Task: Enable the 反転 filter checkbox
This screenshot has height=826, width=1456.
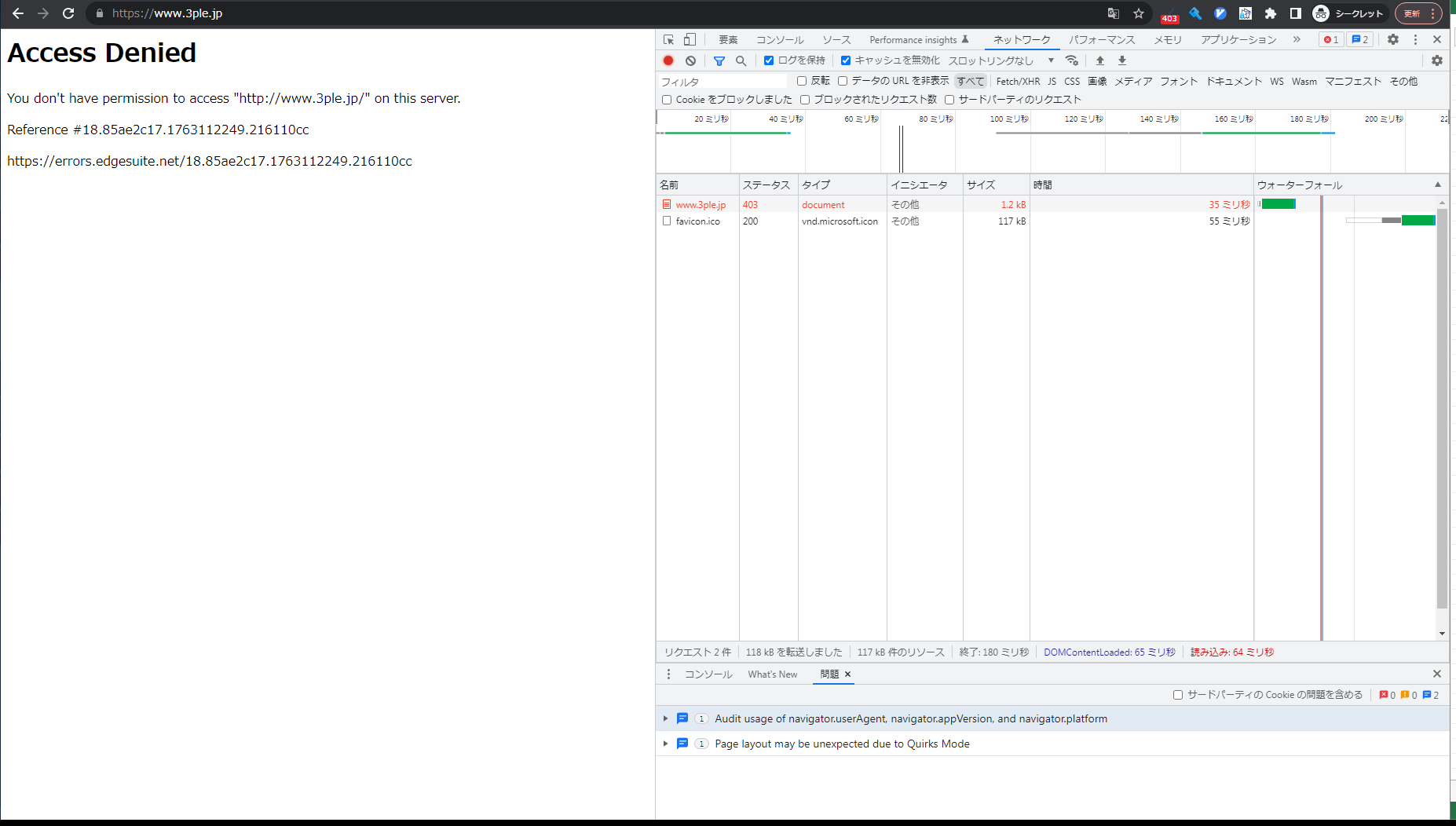Action: [802, 81]
